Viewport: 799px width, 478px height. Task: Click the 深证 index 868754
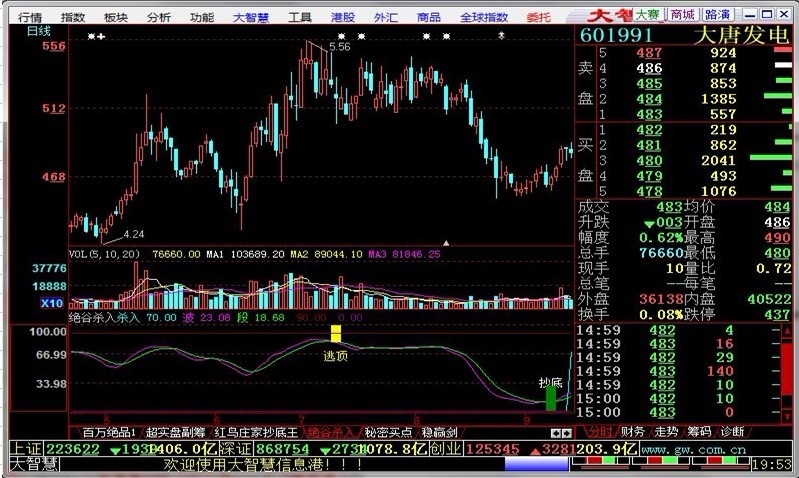282,449
